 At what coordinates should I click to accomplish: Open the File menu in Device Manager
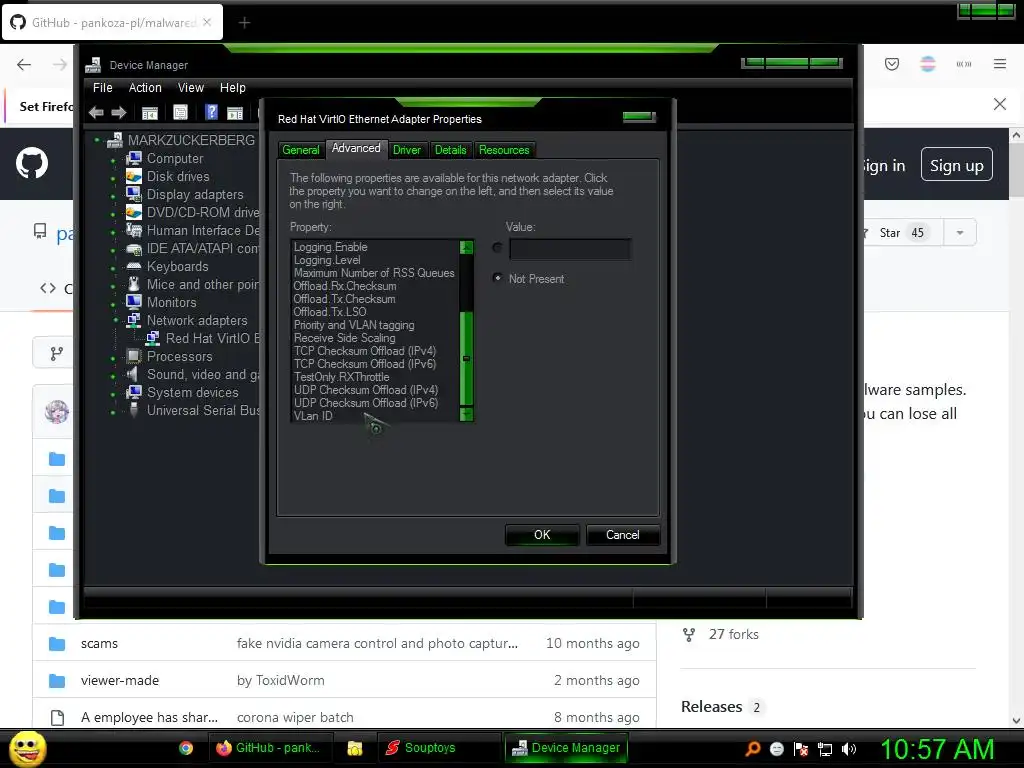[x=103, y=88]
